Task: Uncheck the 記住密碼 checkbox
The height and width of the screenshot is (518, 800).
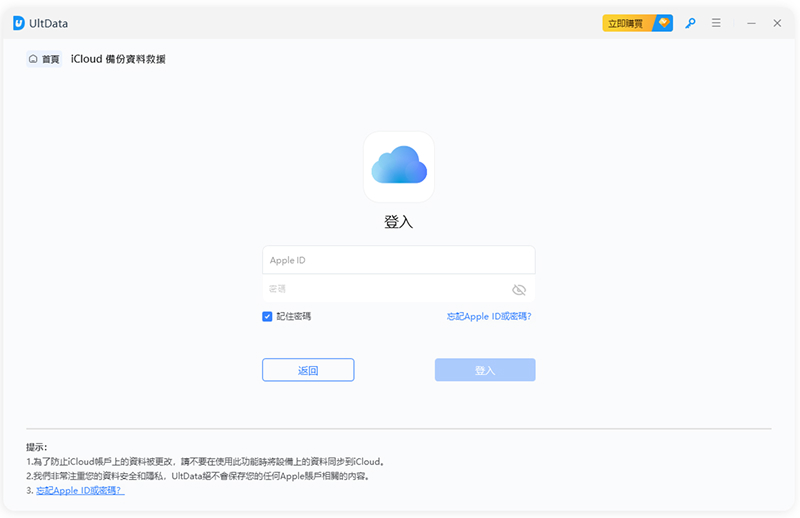Action: [x=267, y=316]
